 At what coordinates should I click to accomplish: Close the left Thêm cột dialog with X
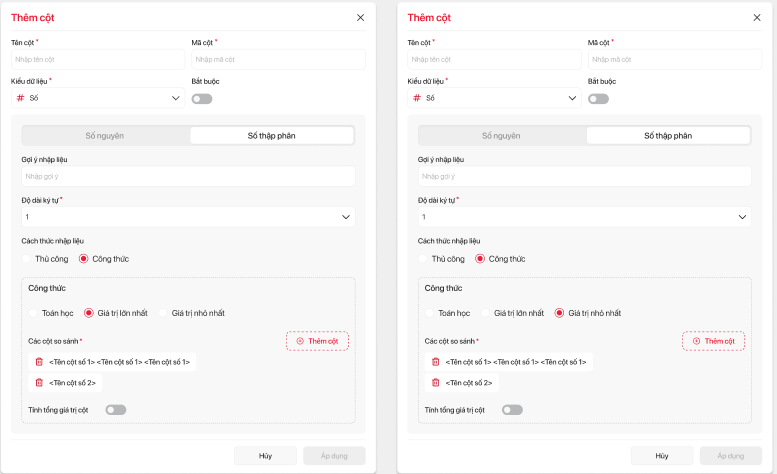[361, 18]
